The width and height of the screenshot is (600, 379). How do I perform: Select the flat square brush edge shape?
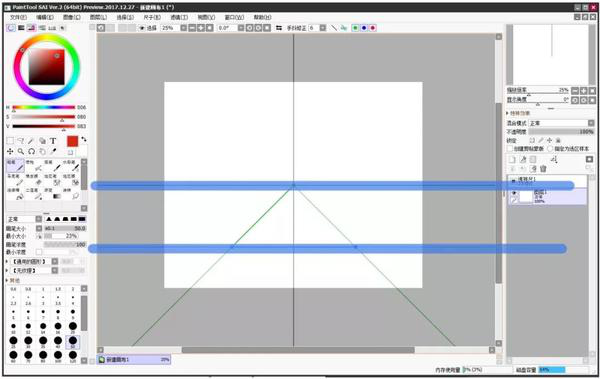tap(82, 219)
